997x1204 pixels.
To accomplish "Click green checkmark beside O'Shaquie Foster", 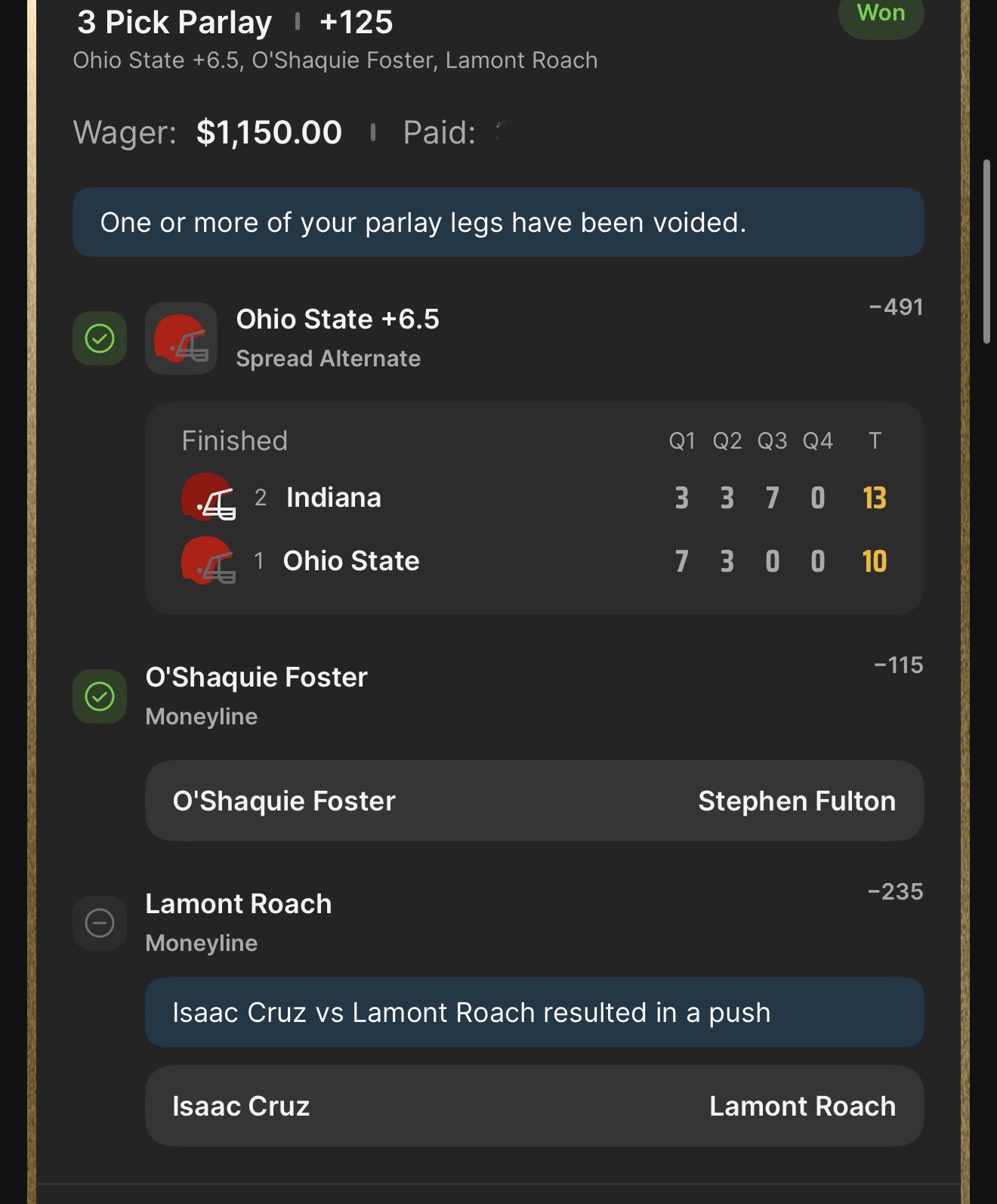I will [x=100, y=696].
